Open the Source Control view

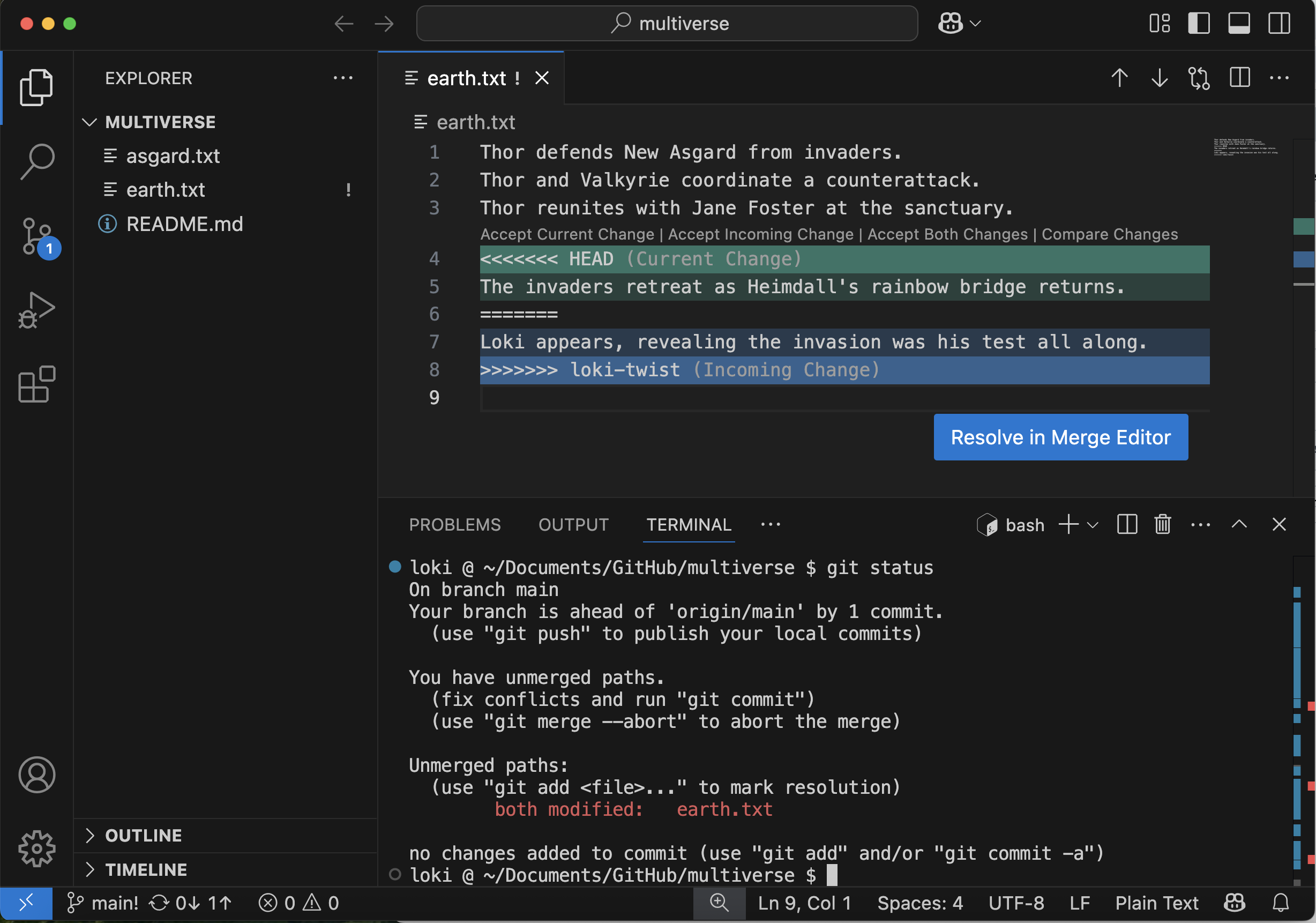tap(36, 236)
